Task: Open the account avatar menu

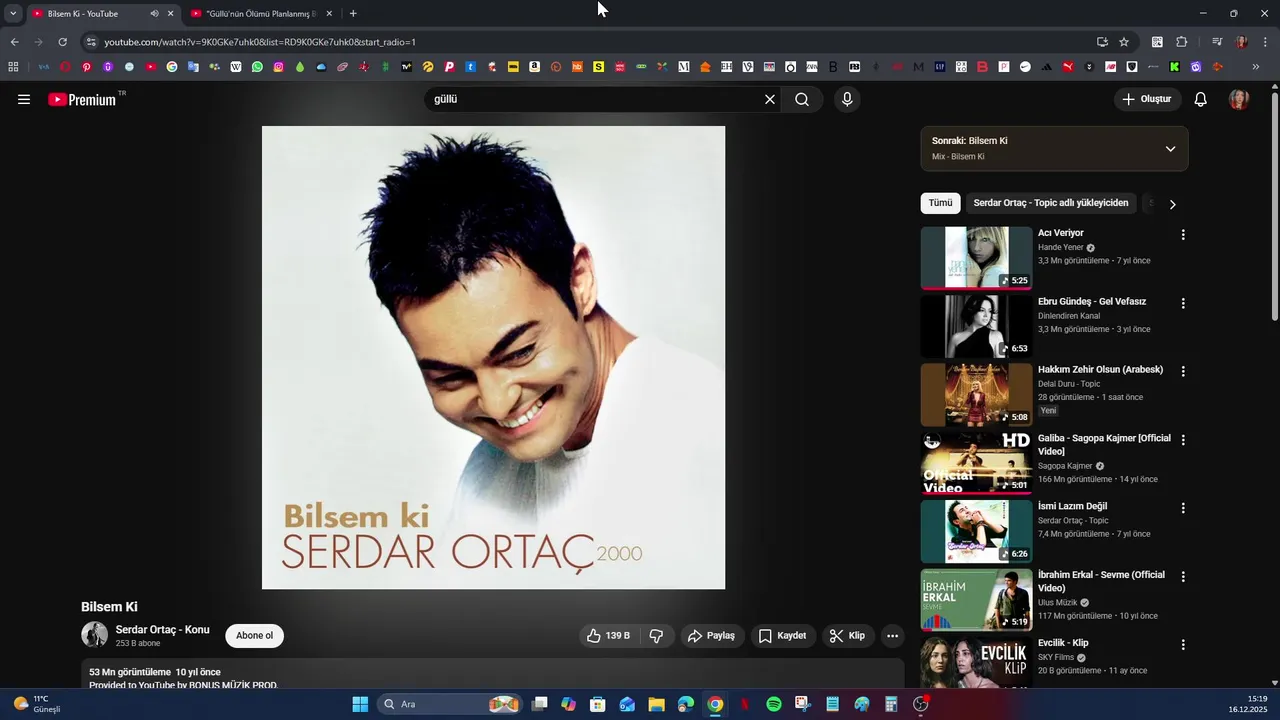Action: click(x=1239, y=99)
